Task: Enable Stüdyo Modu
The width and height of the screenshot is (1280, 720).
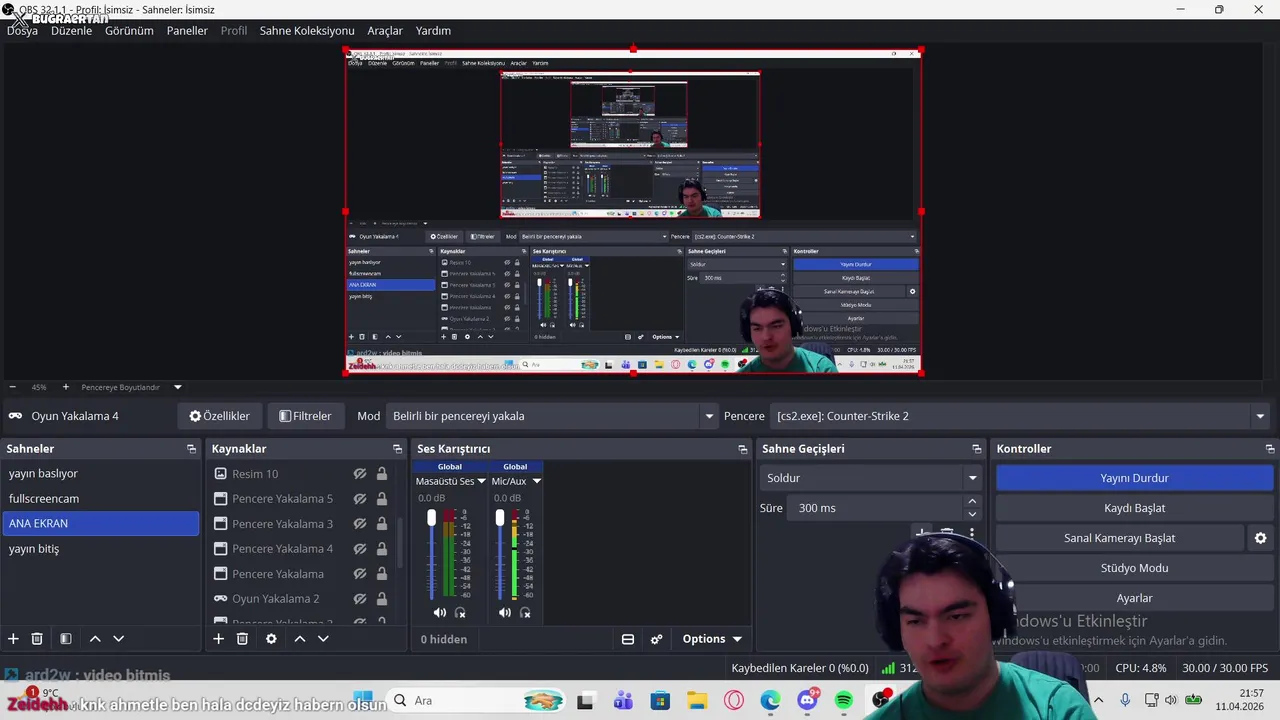Action: coord(1134,568)
